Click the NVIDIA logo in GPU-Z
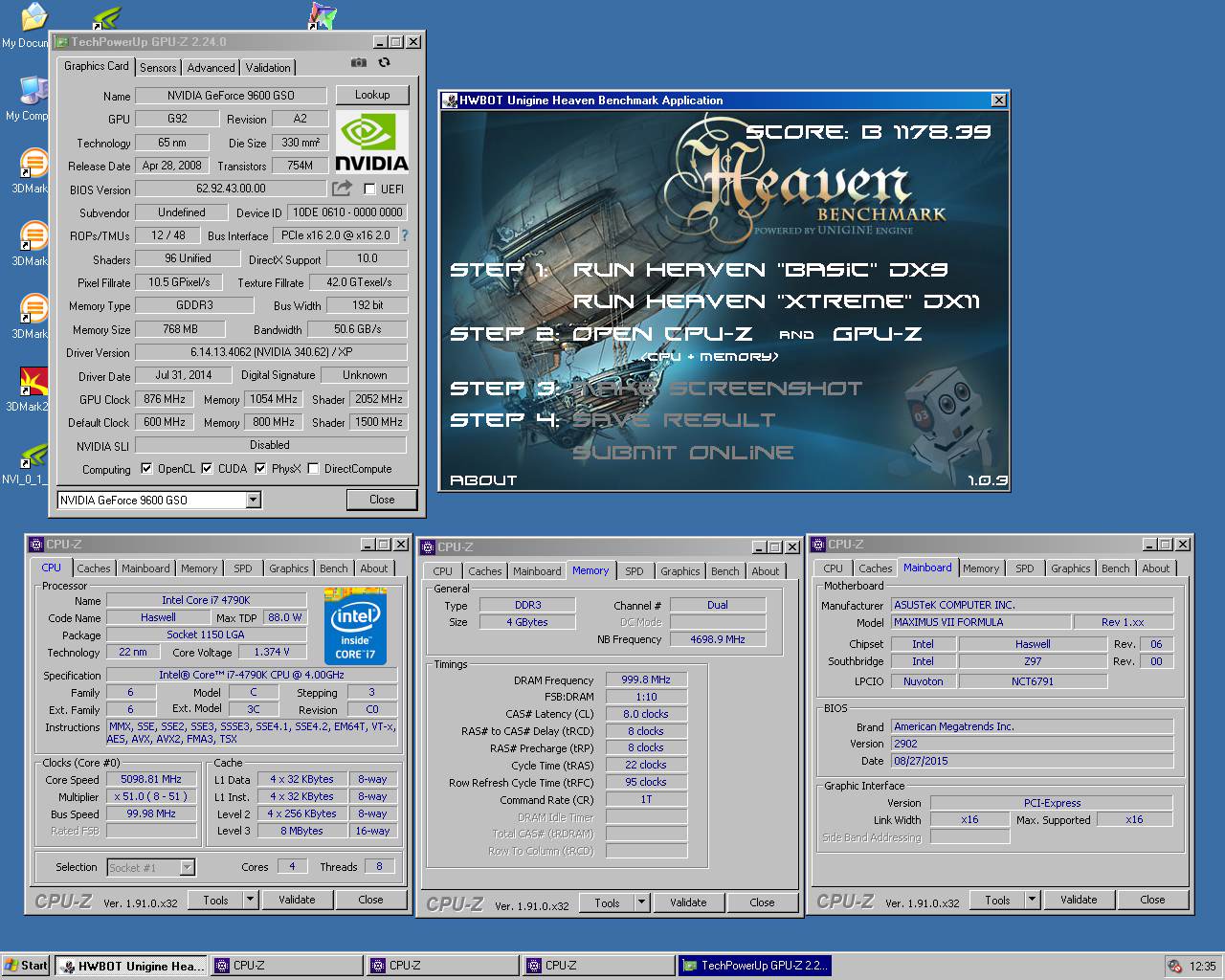This screenshot has width=1225, height=980. click(371, 142)
